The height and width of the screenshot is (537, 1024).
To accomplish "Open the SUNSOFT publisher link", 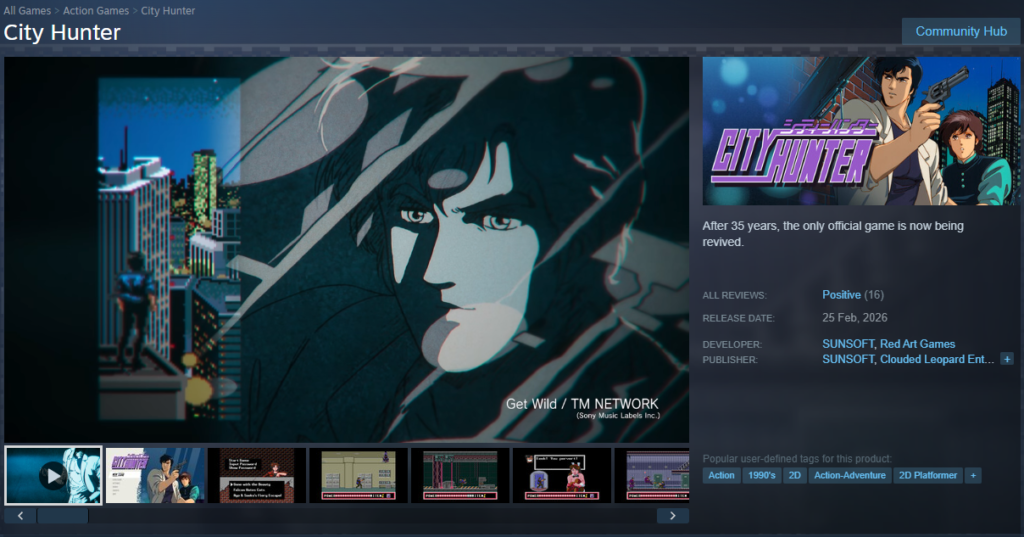I will pos(848,359).
